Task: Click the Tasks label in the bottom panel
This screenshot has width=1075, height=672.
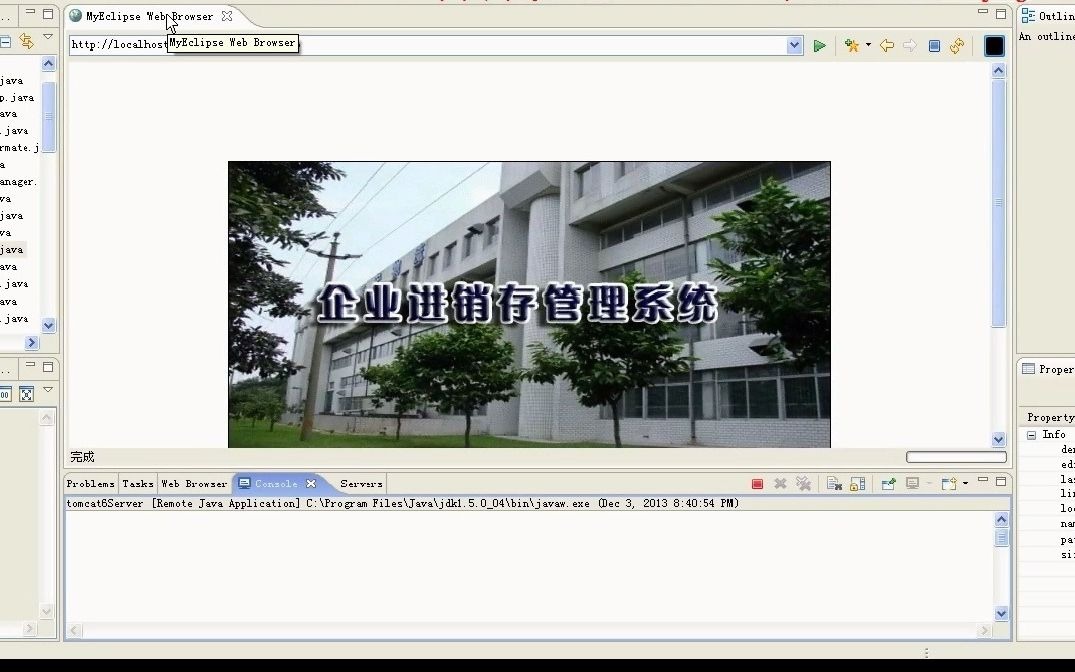Action: click(137, 483)
